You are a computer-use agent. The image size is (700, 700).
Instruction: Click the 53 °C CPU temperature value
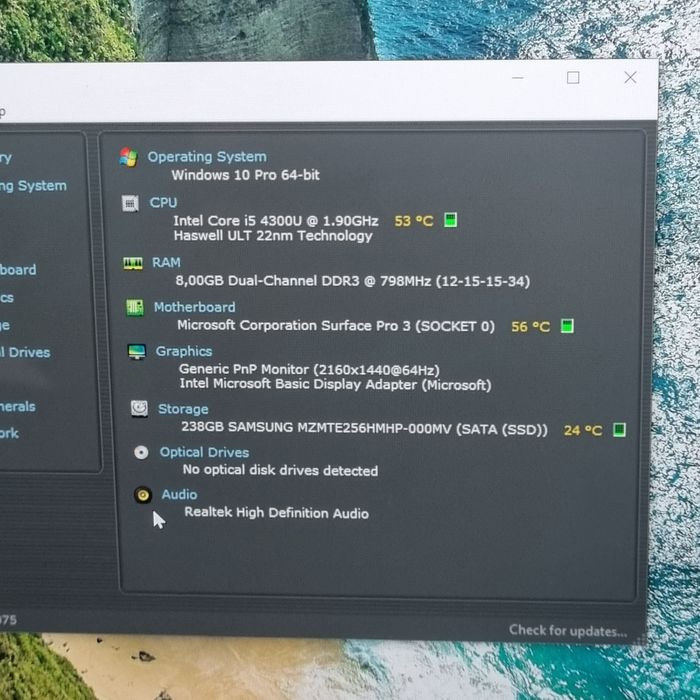click(x=414, y=221)
